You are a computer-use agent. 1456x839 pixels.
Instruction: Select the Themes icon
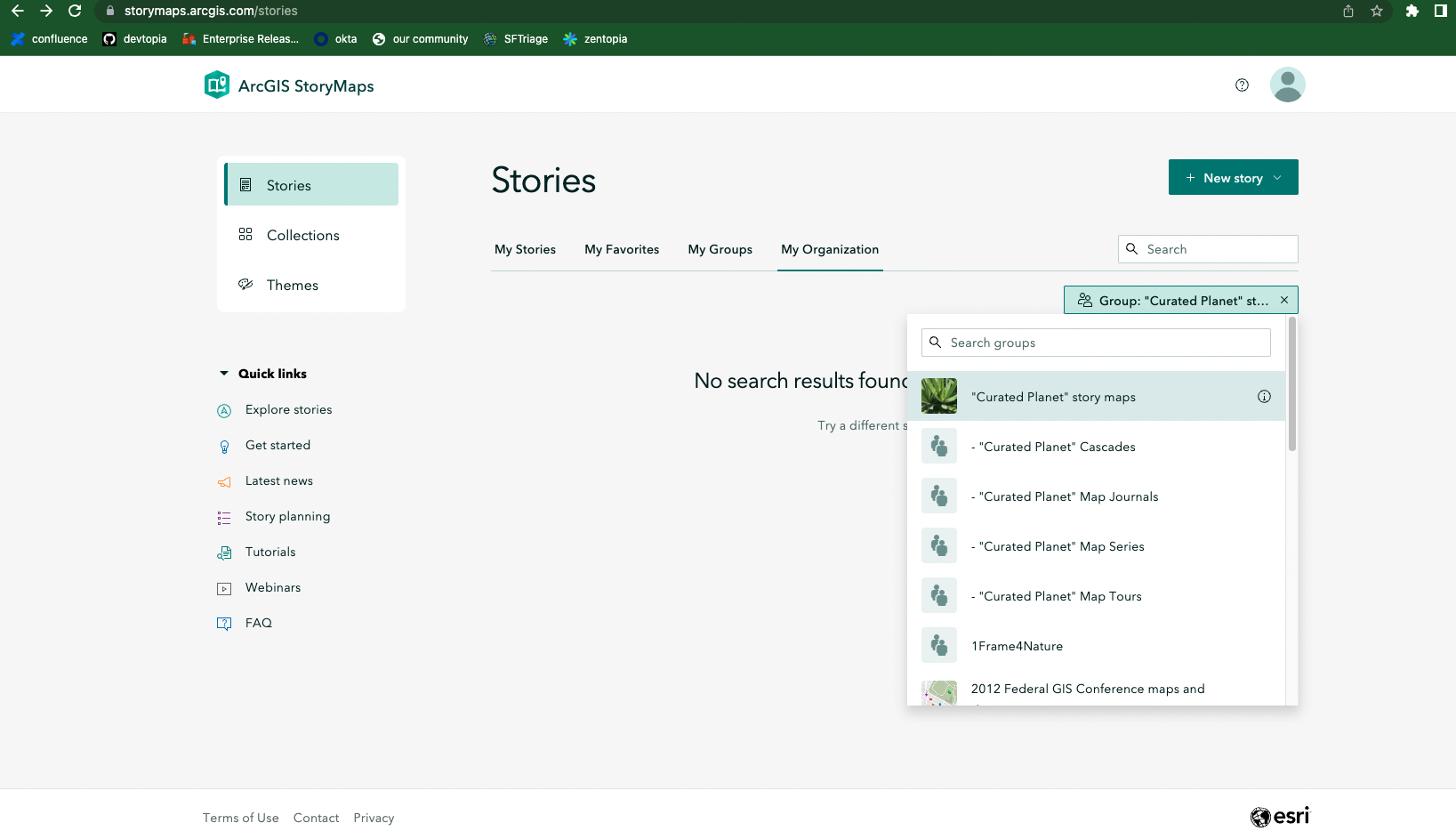[x=245, y=284]
